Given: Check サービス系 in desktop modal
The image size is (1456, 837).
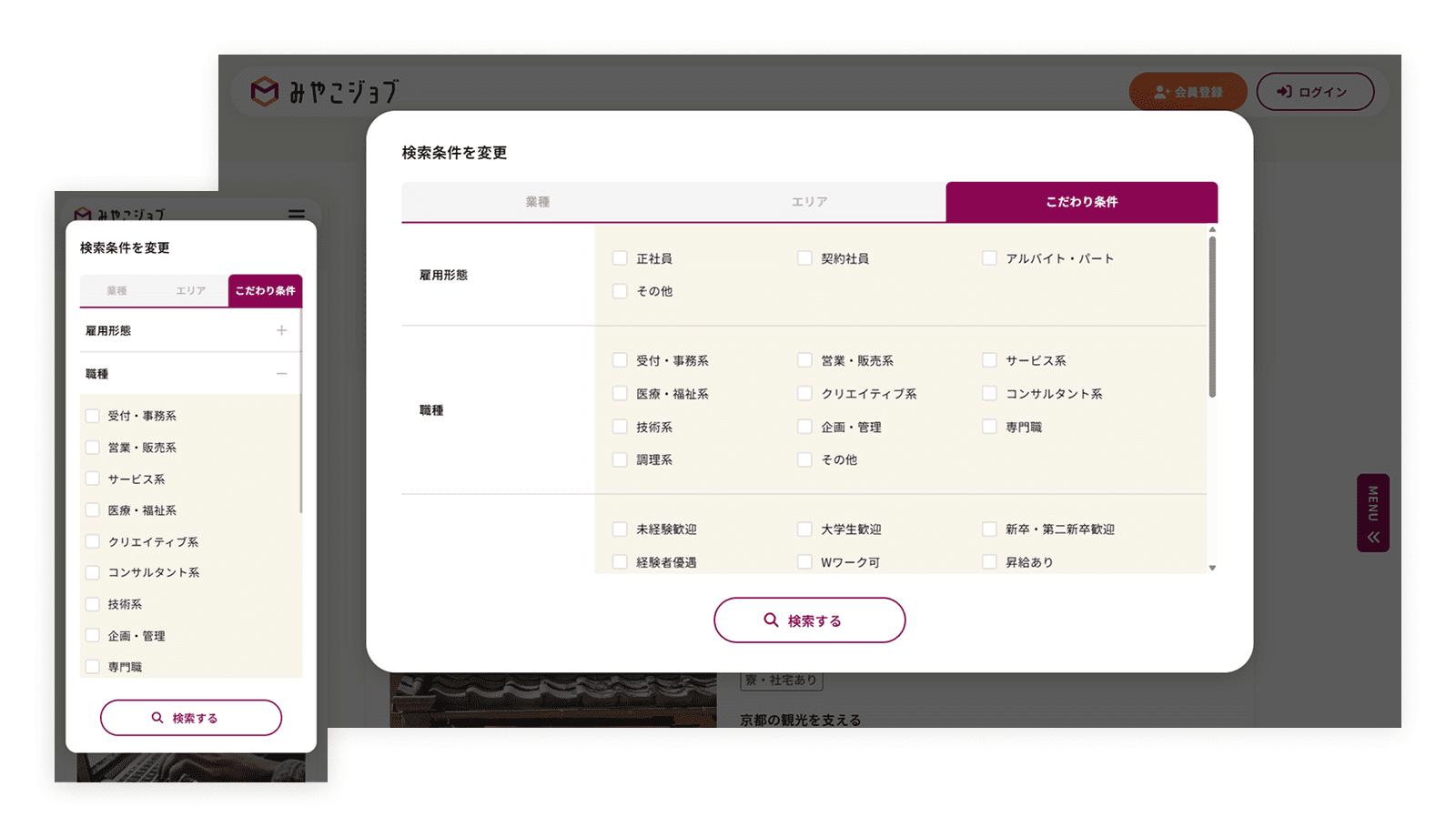Looking at the screenshot, I should point(989,360).
